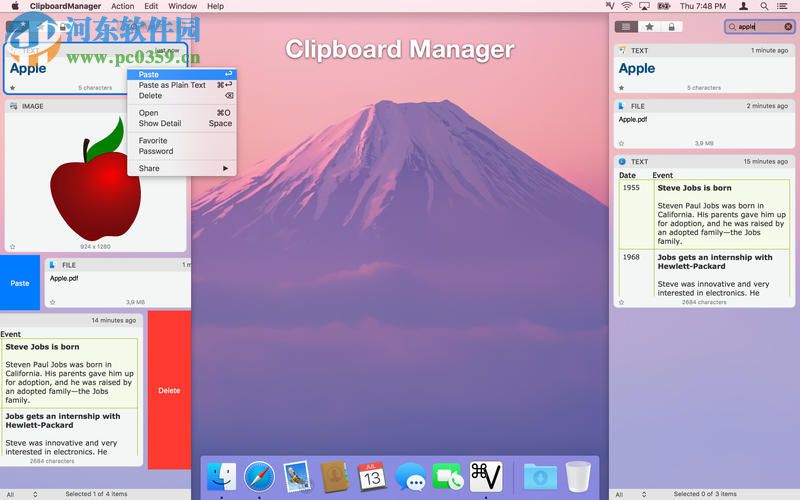
Task: Open Mail stamp icon in the Dock
Action: [x=297, y=476]
